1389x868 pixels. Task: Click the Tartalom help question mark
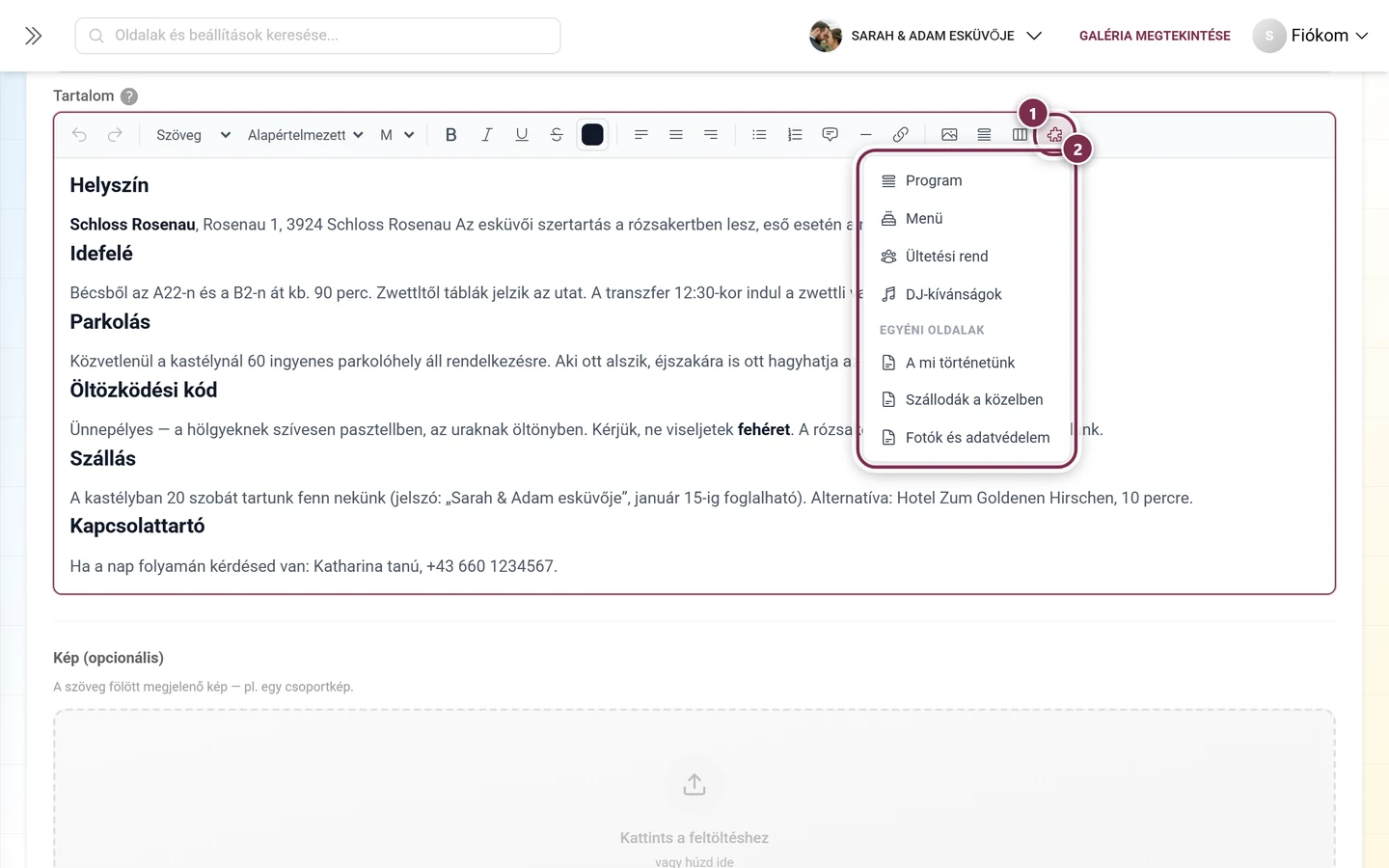click(x=129, y=96)
